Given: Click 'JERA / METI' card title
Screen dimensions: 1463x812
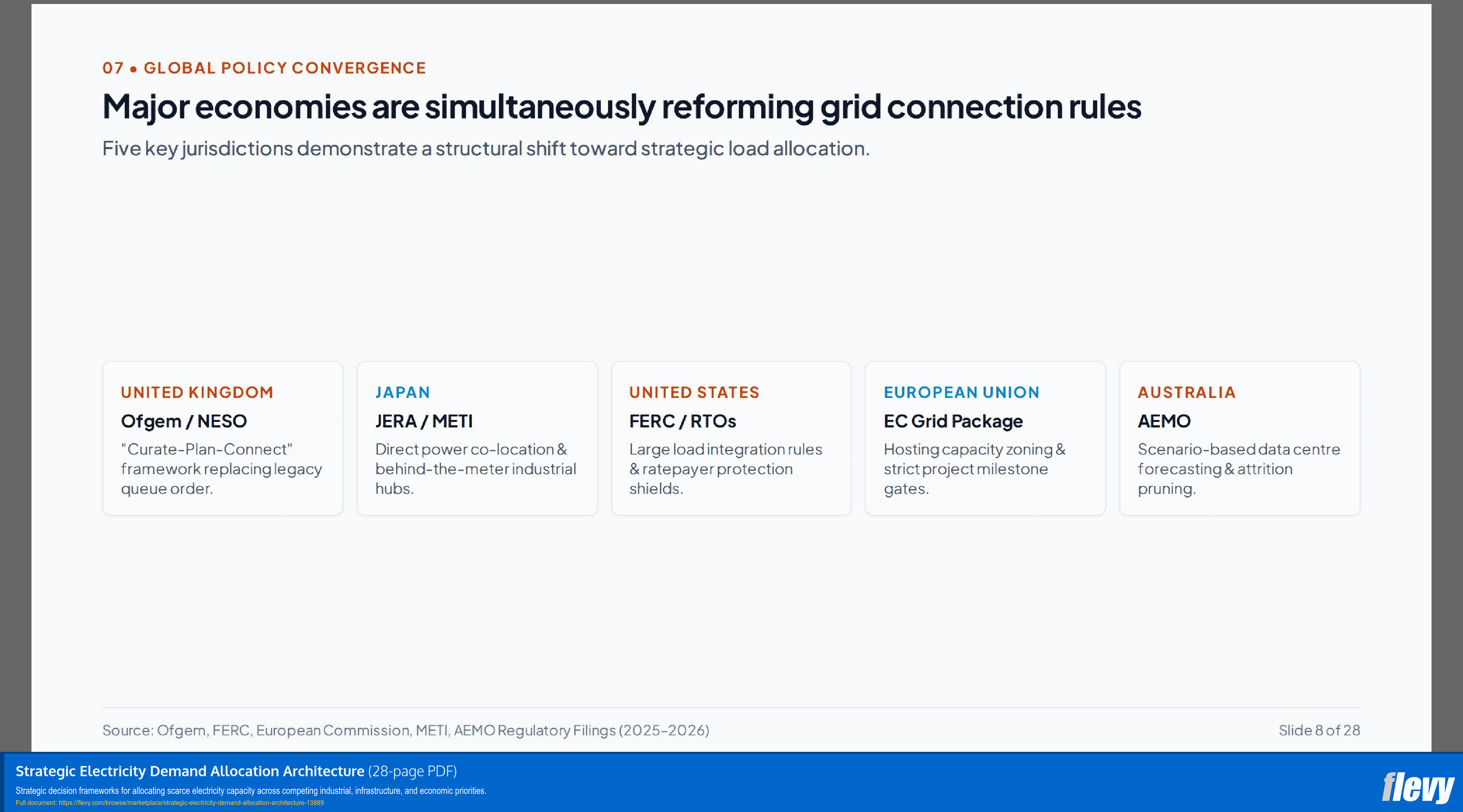Looking at the screenshot, I should [424, 421].
